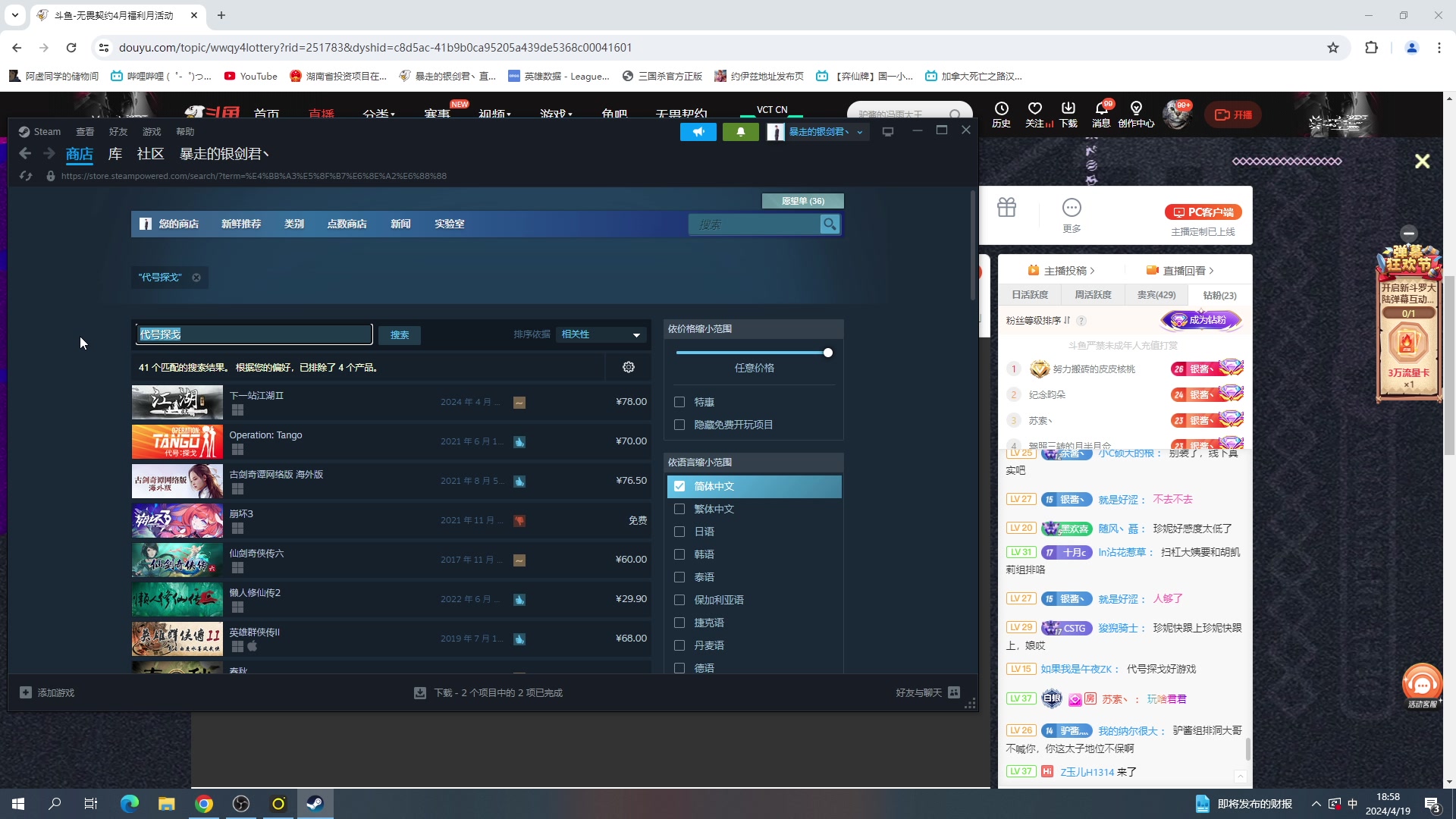The width and height of the screenshot is (1456, 819).
Task: Open the 愿望单 (36) wishlist button
Action: pyautogui.click(x=802, y=201)
